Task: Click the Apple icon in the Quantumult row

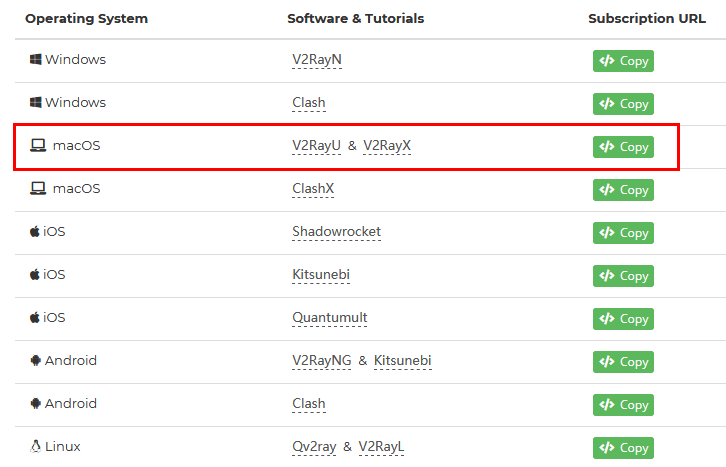Action: point(35,318)
